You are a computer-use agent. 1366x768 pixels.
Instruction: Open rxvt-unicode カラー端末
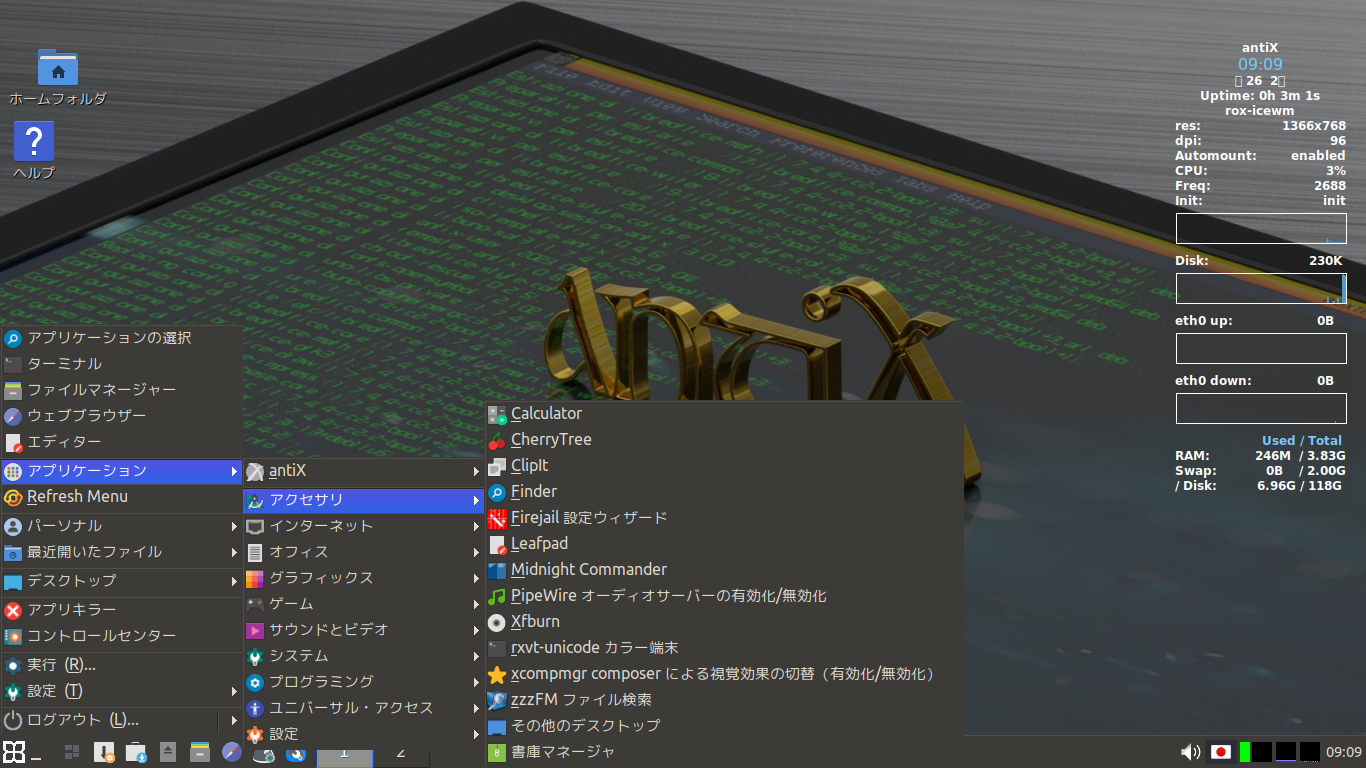[723, 648]
